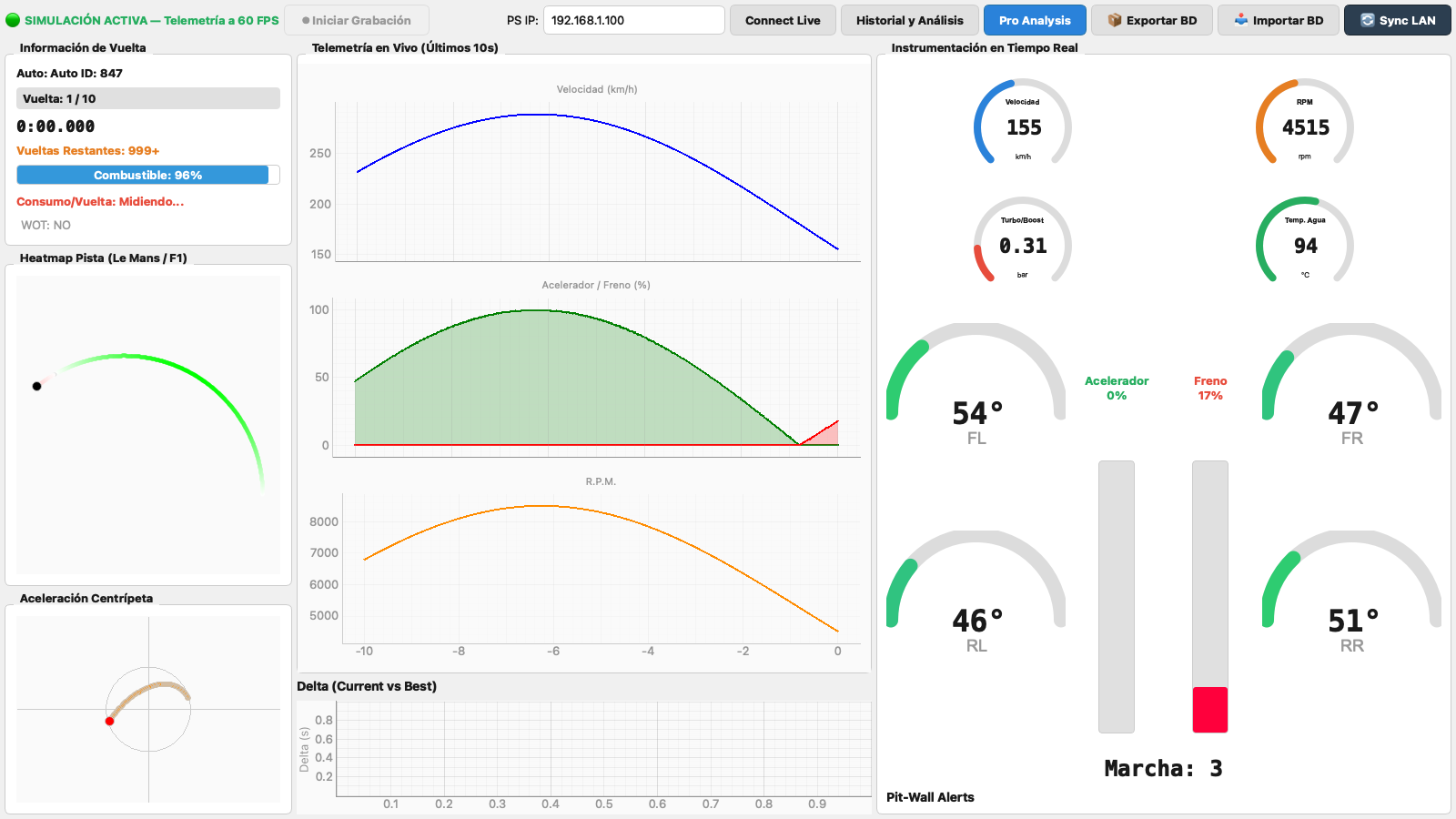Click the red dot in Aceleración Centrípeta plot

(x=109, y=721)
